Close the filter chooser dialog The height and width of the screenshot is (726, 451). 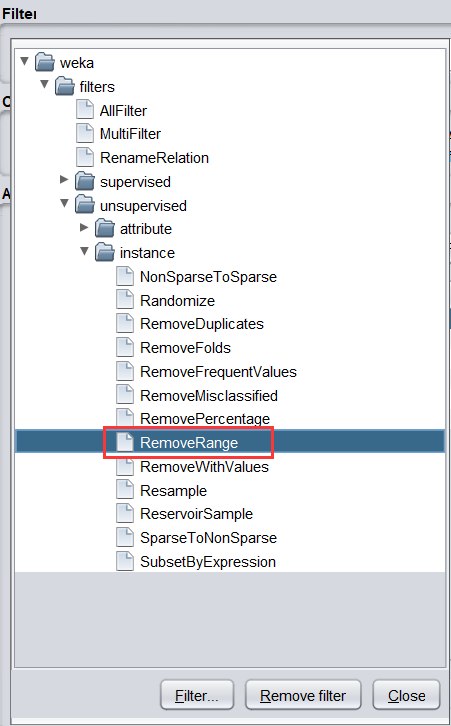pyautogui.click(x=407, y=695)
